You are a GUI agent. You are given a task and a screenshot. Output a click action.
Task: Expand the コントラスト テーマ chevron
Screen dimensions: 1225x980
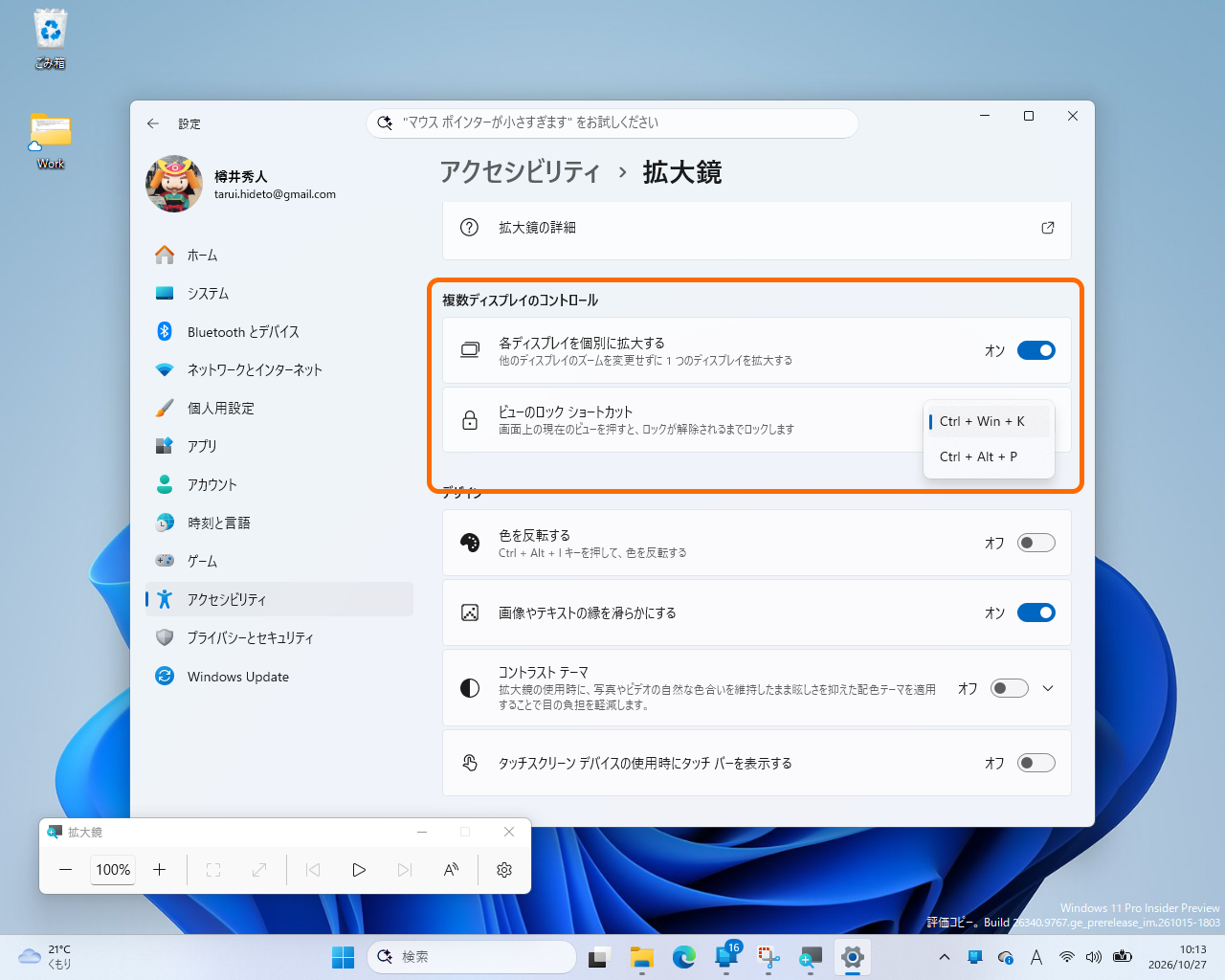click(x=1048, y=688)
